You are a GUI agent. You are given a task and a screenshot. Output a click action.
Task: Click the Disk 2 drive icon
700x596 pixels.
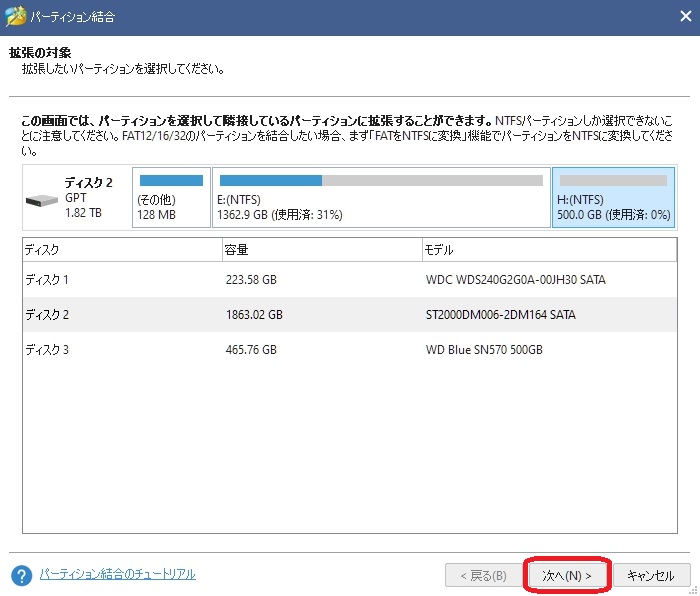(x=42, y=200)
